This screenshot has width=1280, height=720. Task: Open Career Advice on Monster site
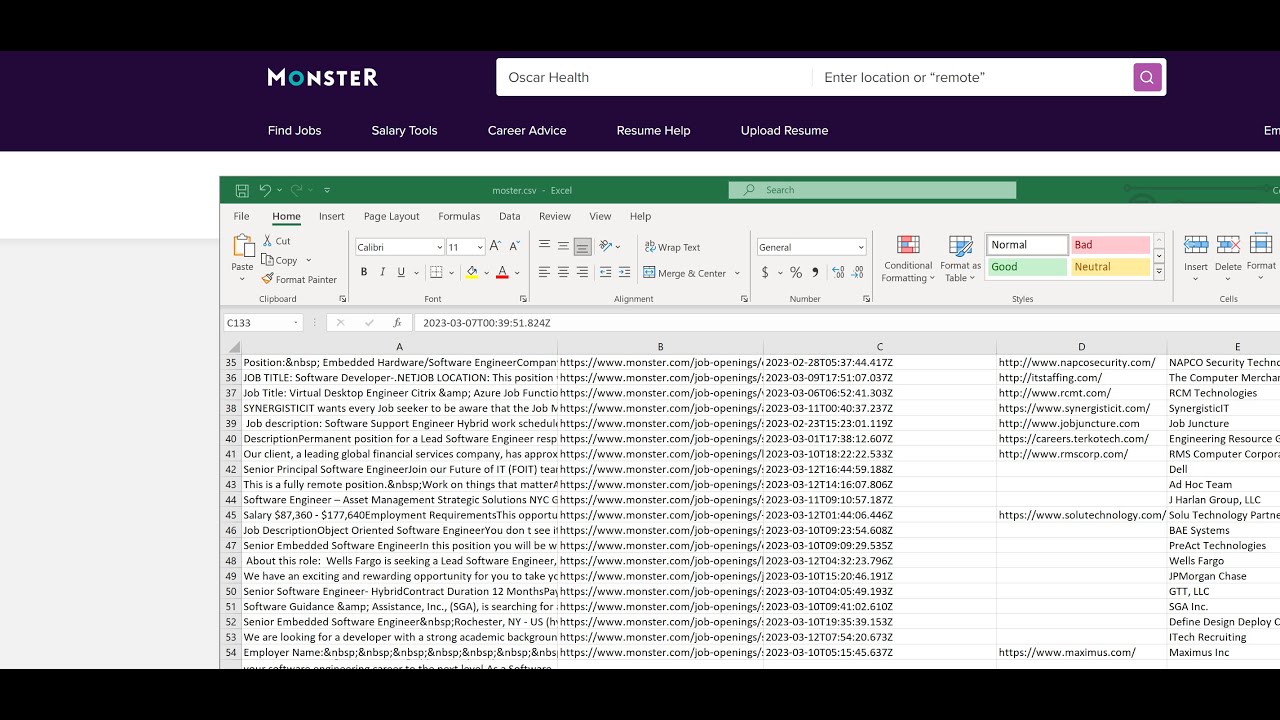[x=527, y=130]
